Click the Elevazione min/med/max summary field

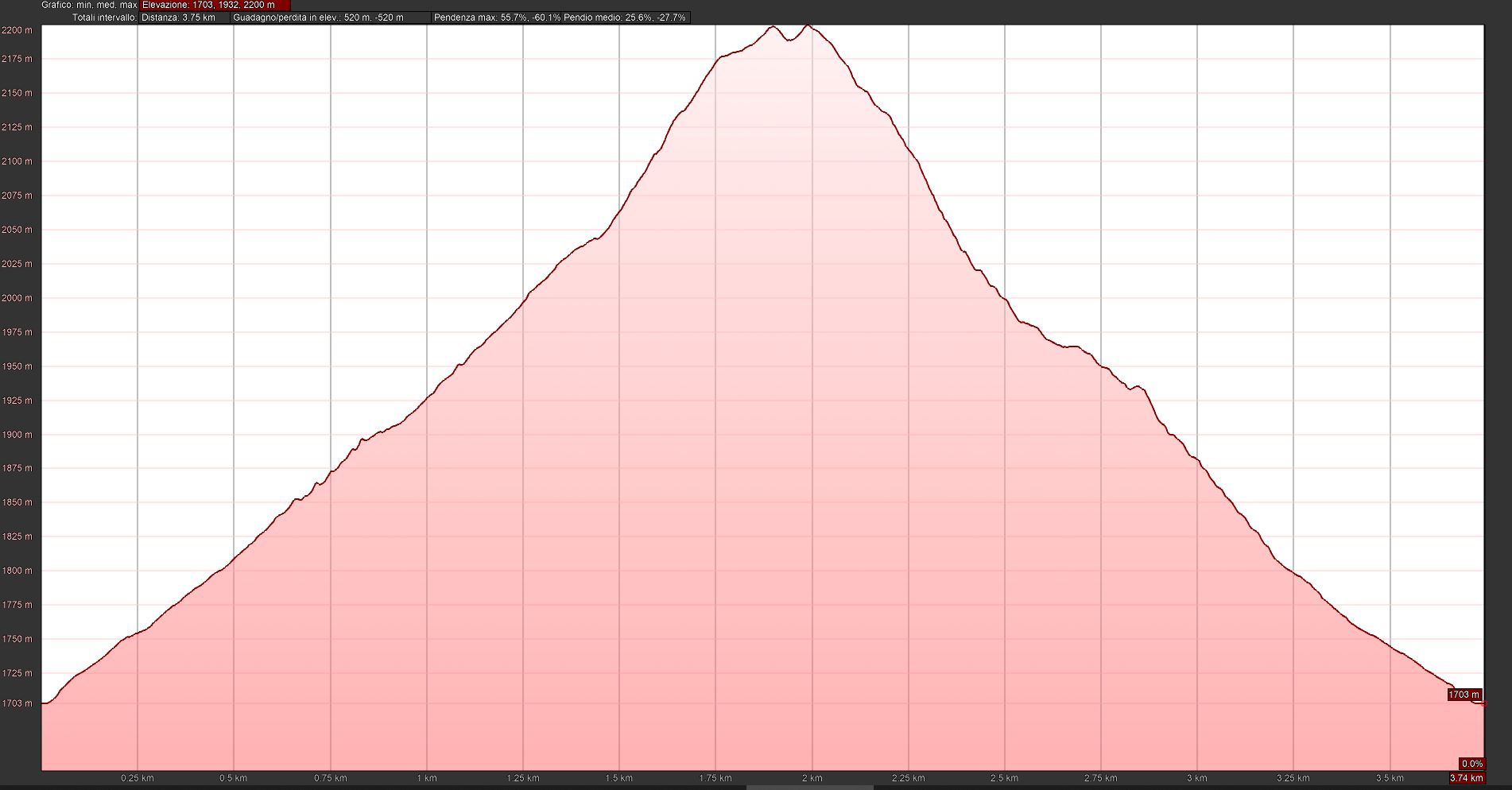coord(215,5)
